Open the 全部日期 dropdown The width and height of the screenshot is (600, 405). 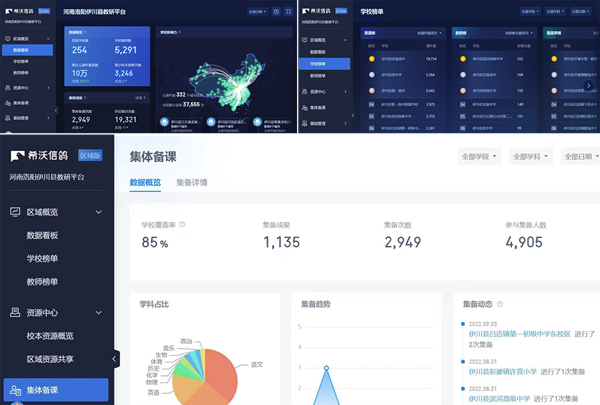pyautogui.click(x=580, y=157)
